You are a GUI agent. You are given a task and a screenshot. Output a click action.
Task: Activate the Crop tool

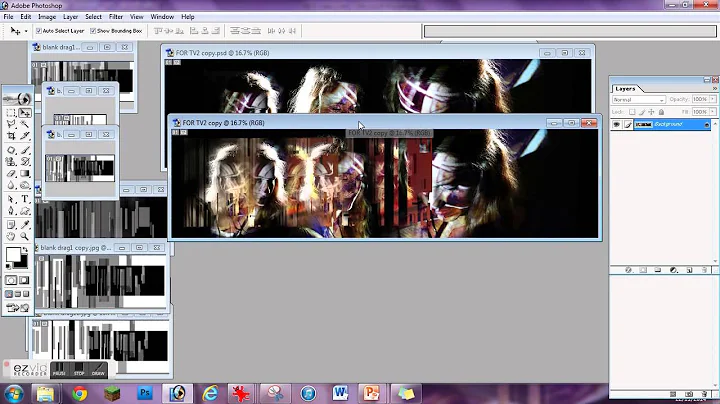pyautogui.click(x=11, y=136)
